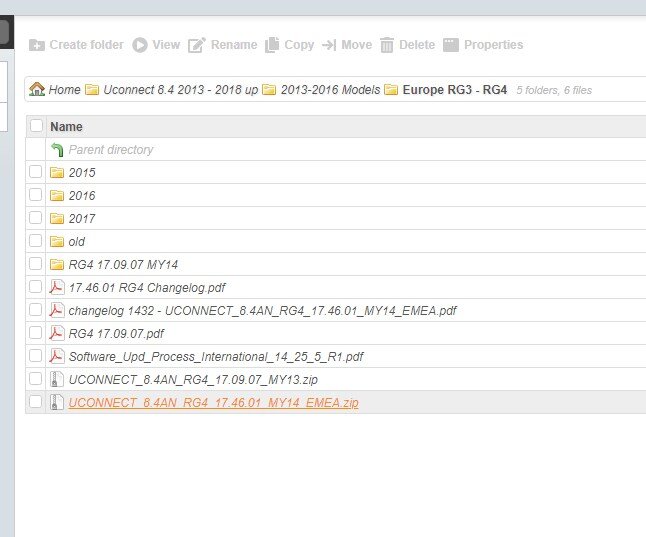Open Uconnect 8.4 2013 - 2018 up breadcrumb
This screenshot has width=646, height=537.
(x=180, y=90)
